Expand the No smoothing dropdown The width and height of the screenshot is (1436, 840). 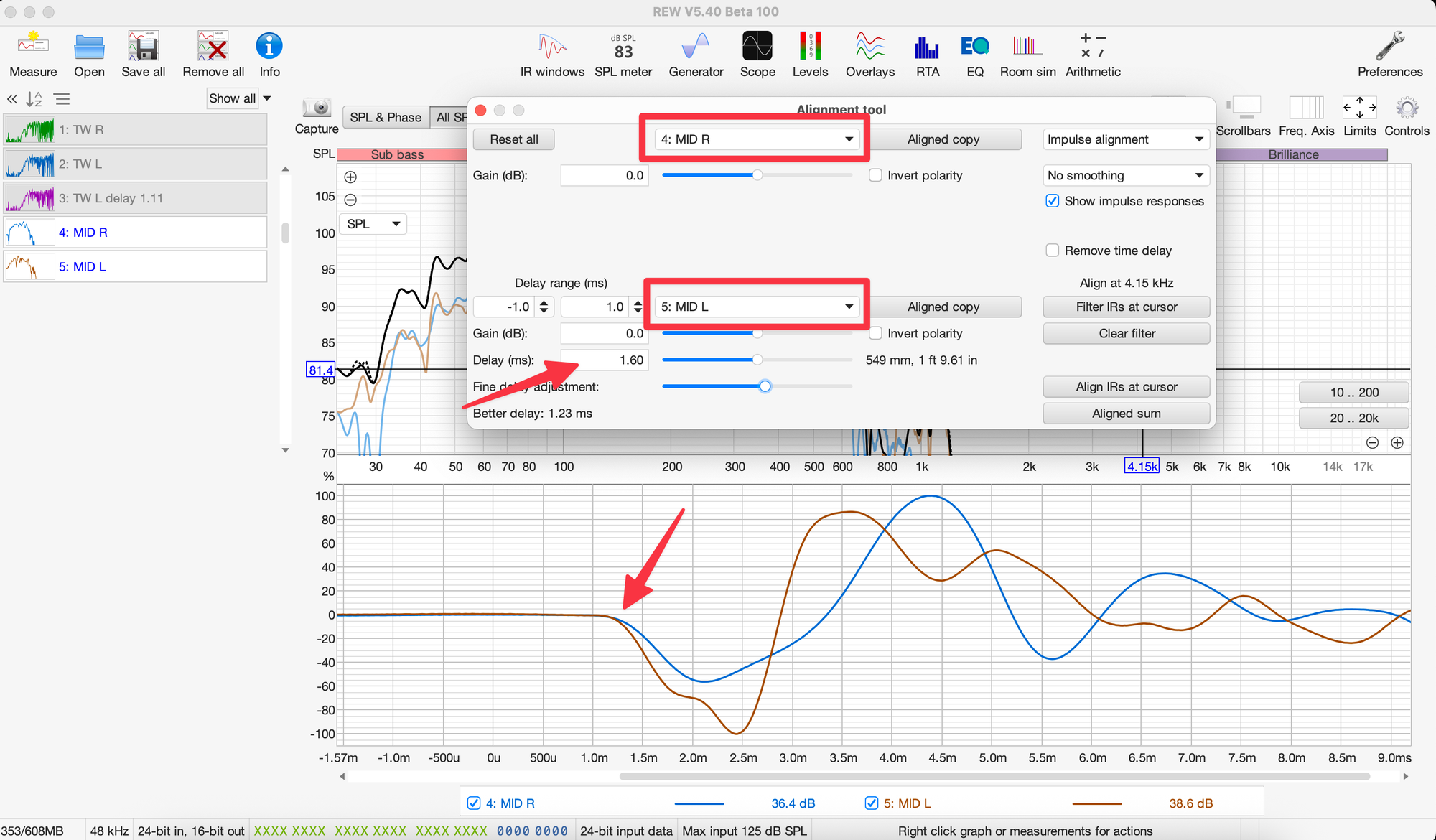(x=1125, y=175)
